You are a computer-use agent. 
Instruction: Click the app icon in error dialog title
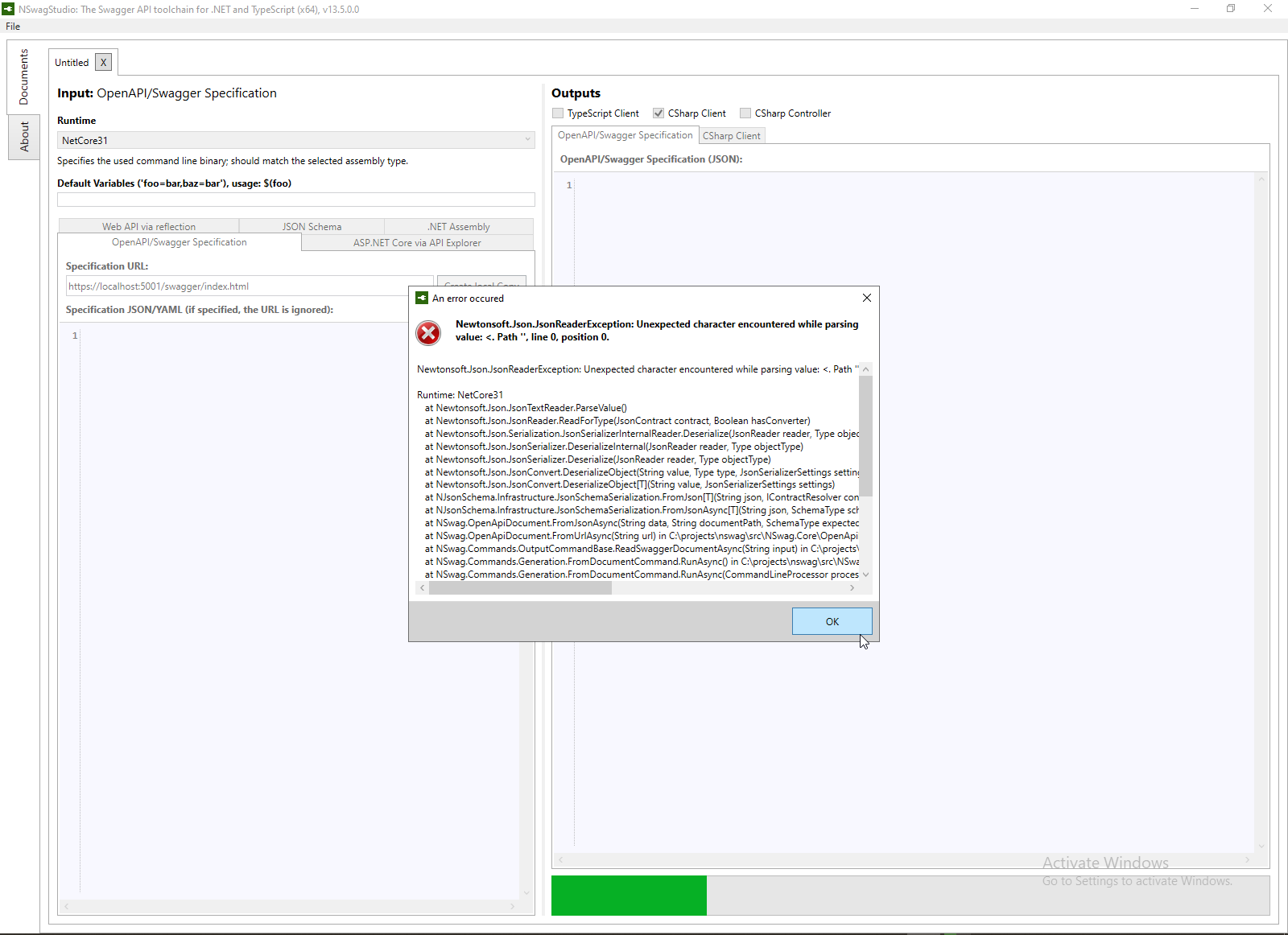(x=422, y=298)
